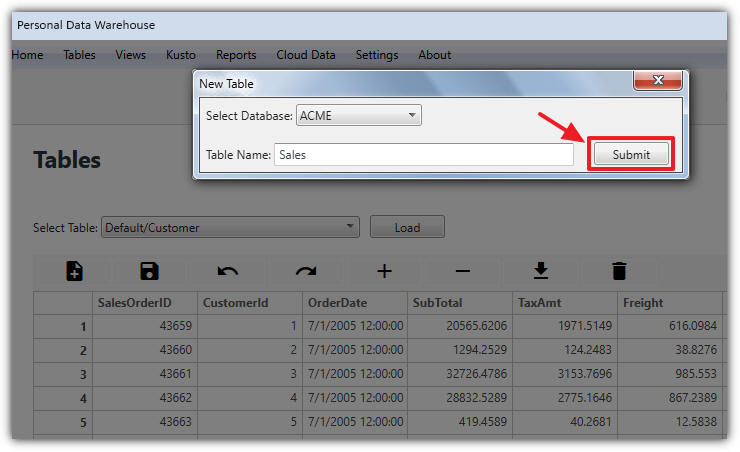740x452 pixels.
Task: Click the trash delete table icon
Action: [619, 271]
